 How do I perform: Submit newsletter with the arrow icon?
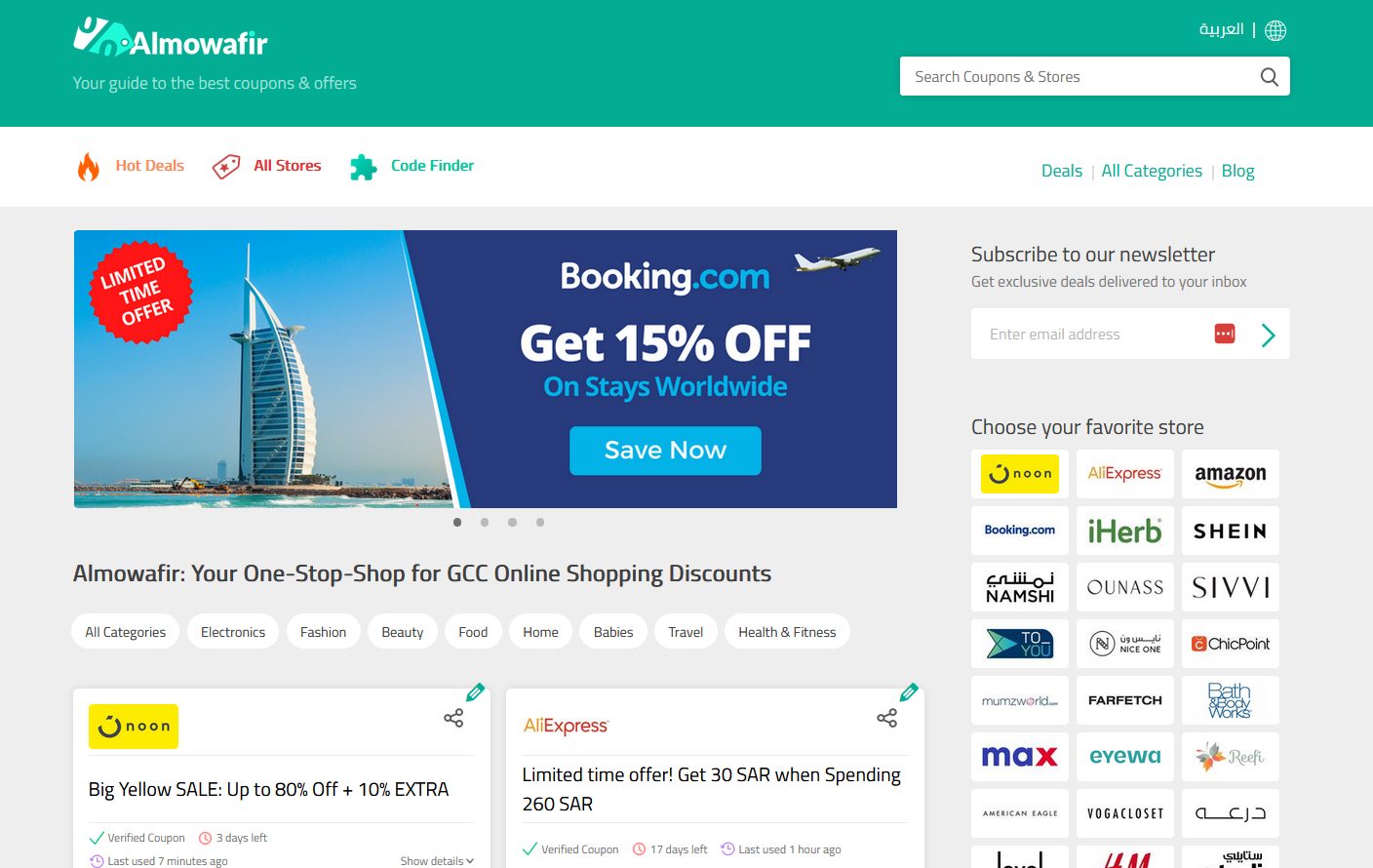click(1268, 335)
